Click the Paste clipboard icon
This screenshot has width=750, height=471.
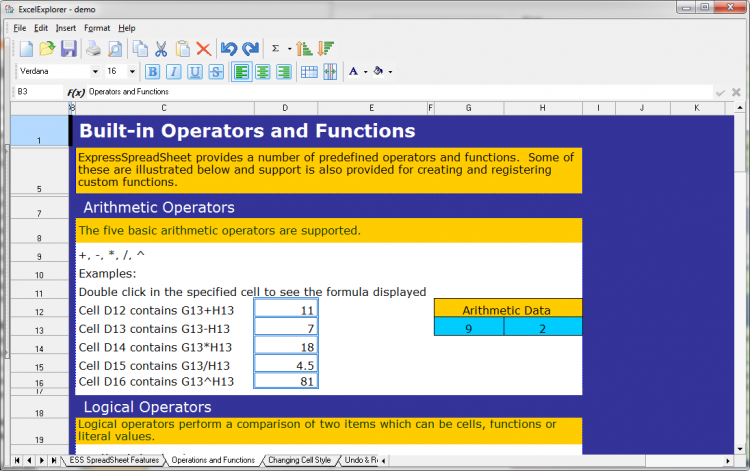[x=182, y=48]
